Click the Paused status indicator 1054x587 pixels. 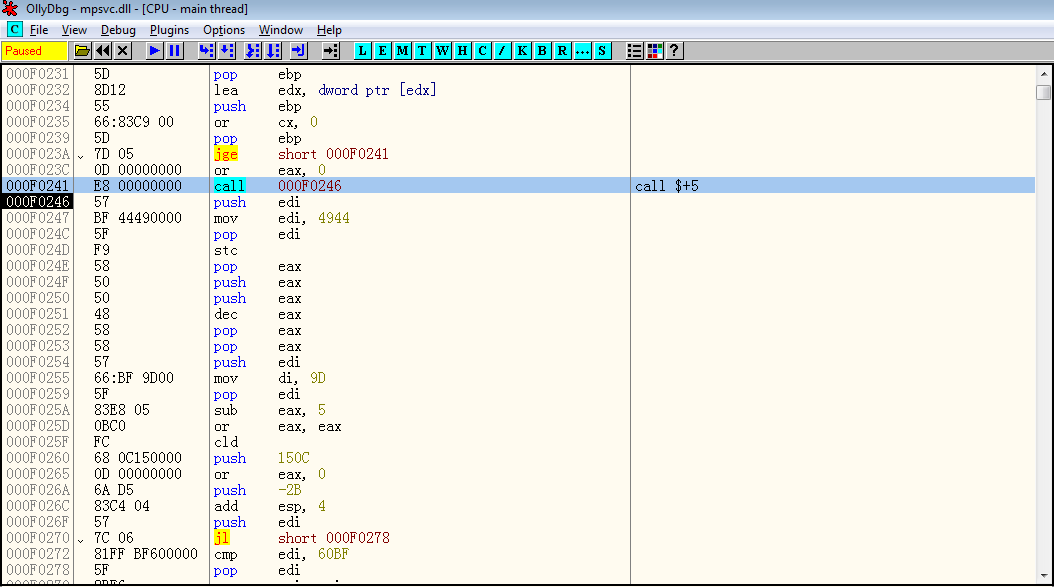(x=34, y=50)
